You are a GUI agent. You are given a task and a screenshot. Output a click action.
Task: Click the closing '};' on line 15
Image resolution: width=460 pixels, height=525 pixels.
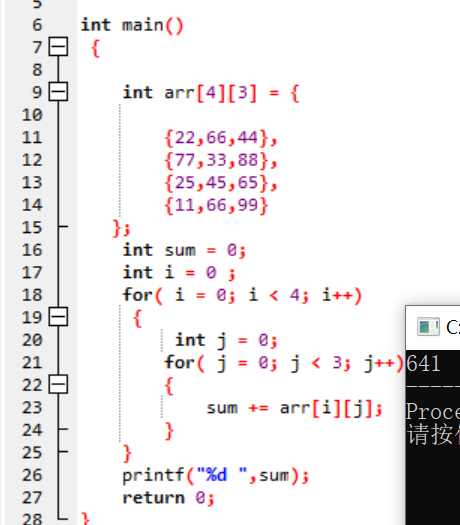[121, 228]
